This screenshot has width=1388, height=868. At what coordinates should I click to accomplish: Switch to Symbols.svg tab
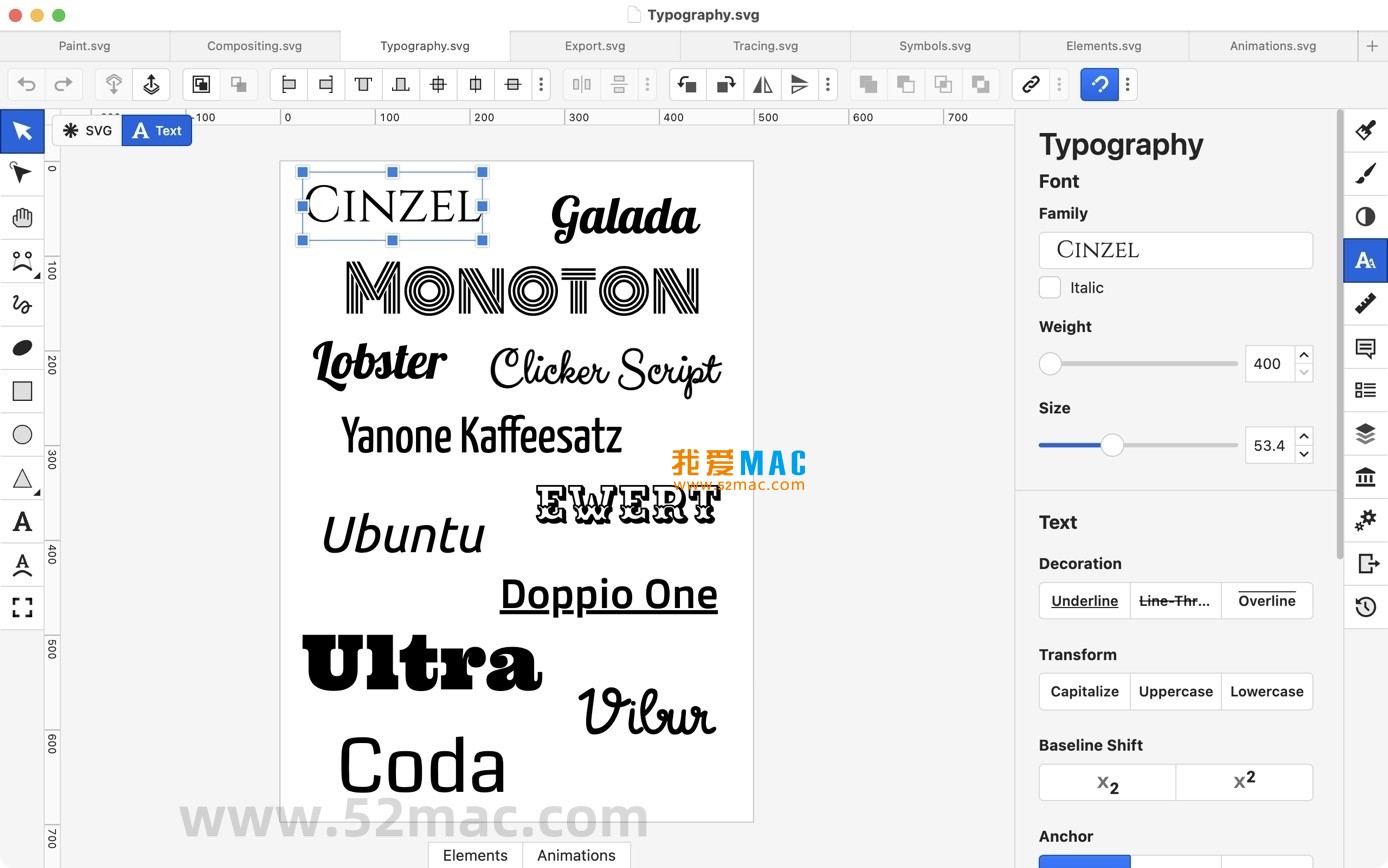(x=935, y=46)
